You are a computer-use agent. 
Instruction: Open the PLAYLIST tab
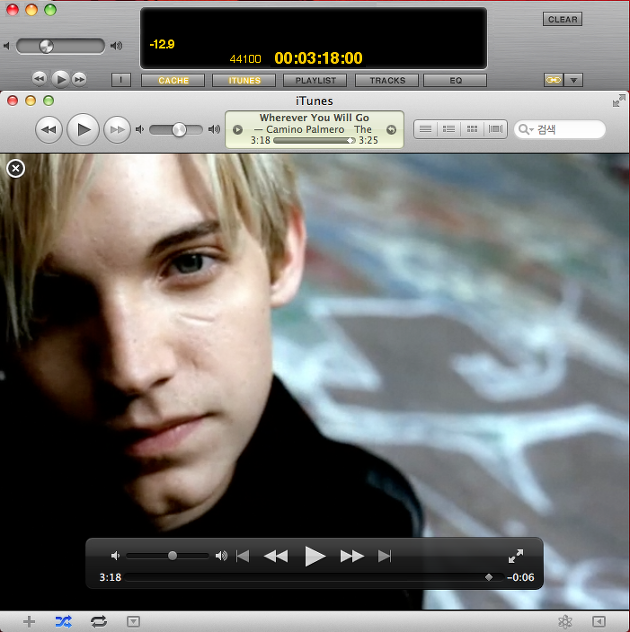tap(315, 80)
